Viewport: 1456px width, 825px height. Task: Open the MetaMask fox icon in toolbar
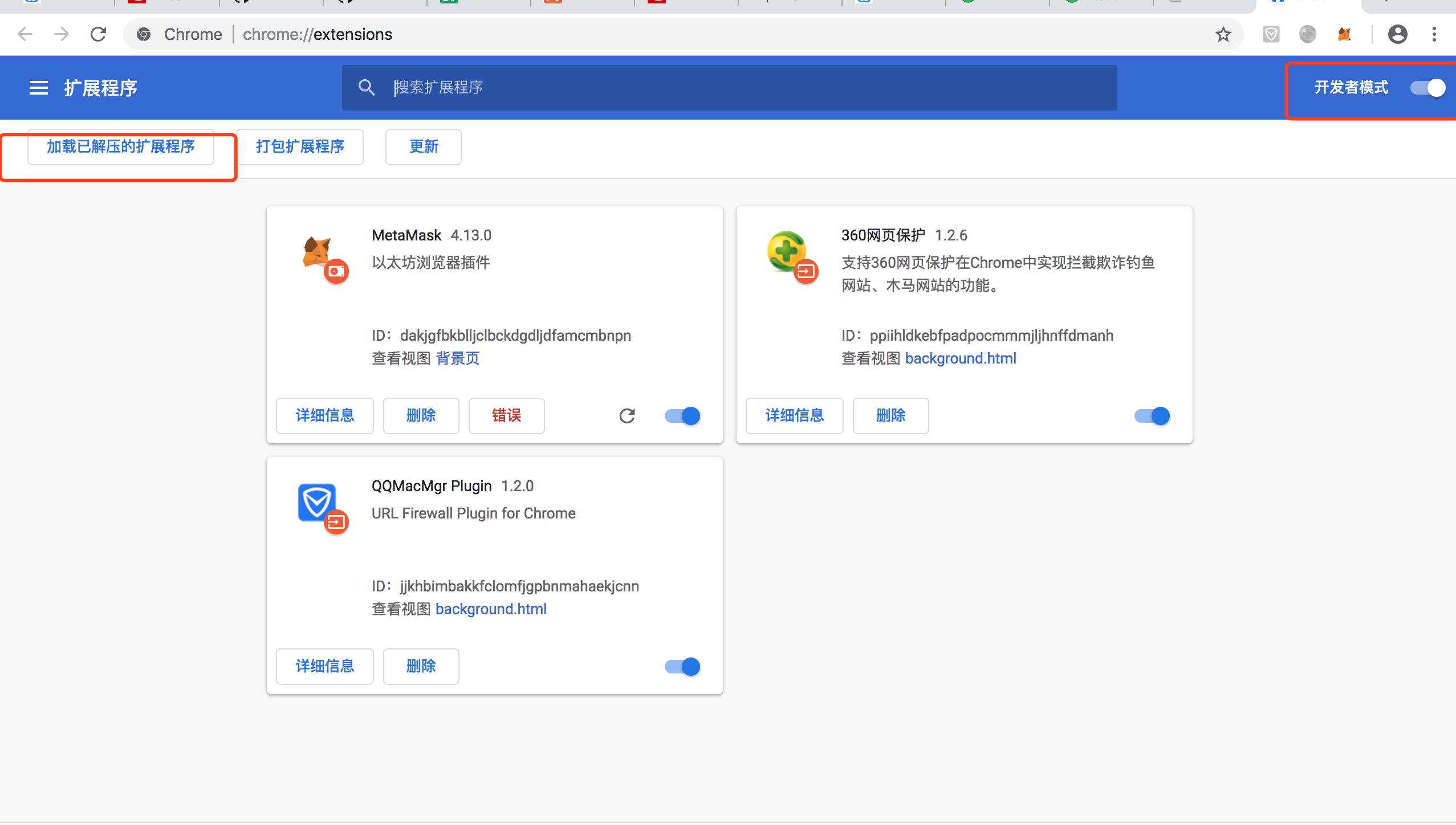(x=1344, y=34)
